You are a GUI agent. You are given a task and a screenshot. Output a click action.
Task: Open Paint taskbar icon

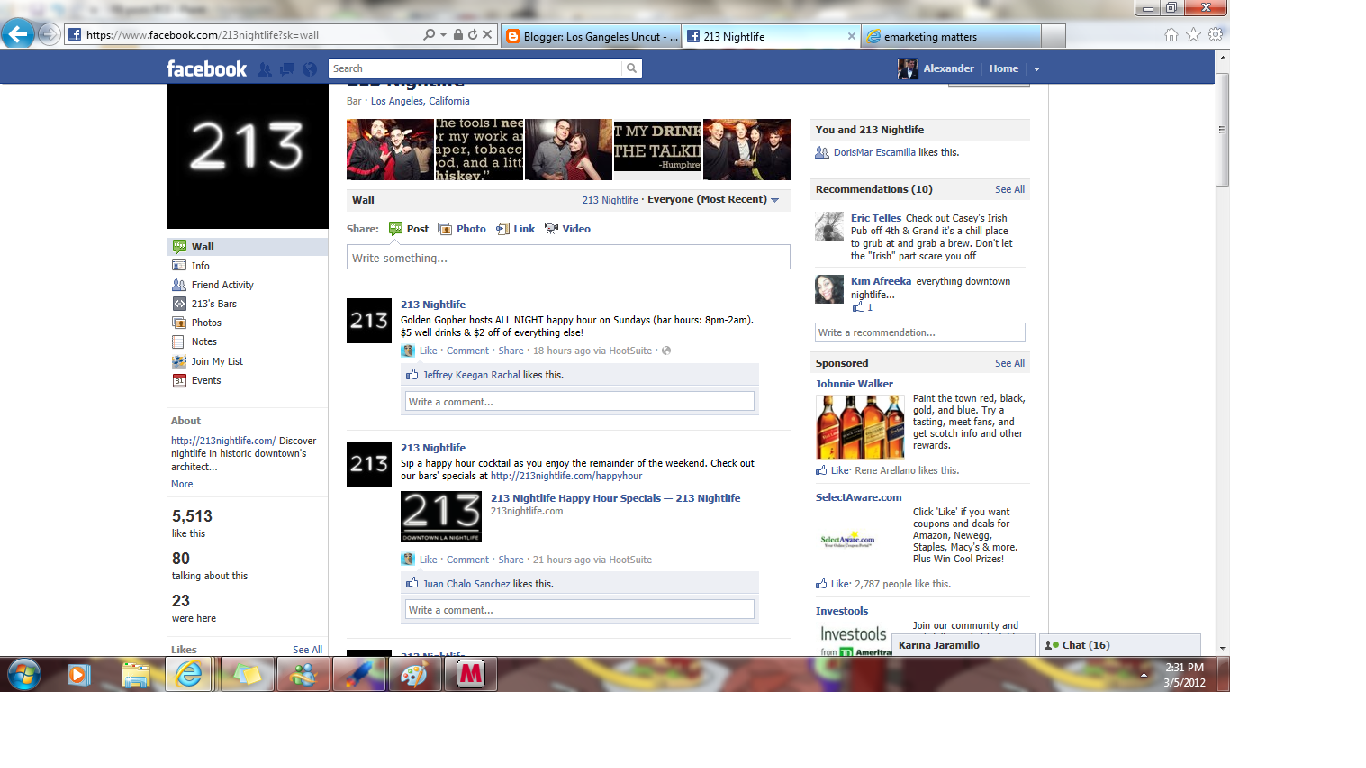[412, 675]
